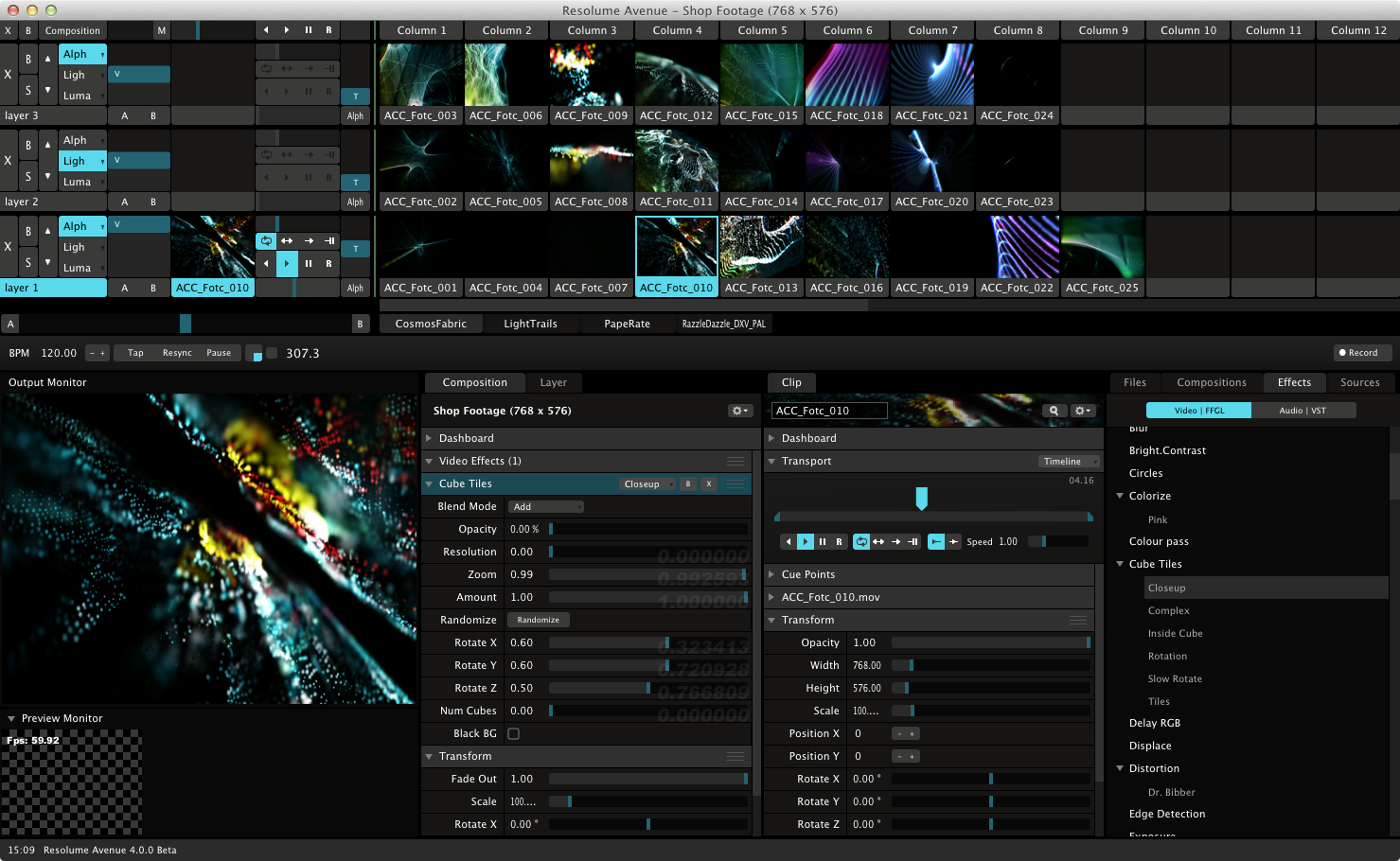
Task: Open the Clip panel gear menu
Action: coord(1083,411)
